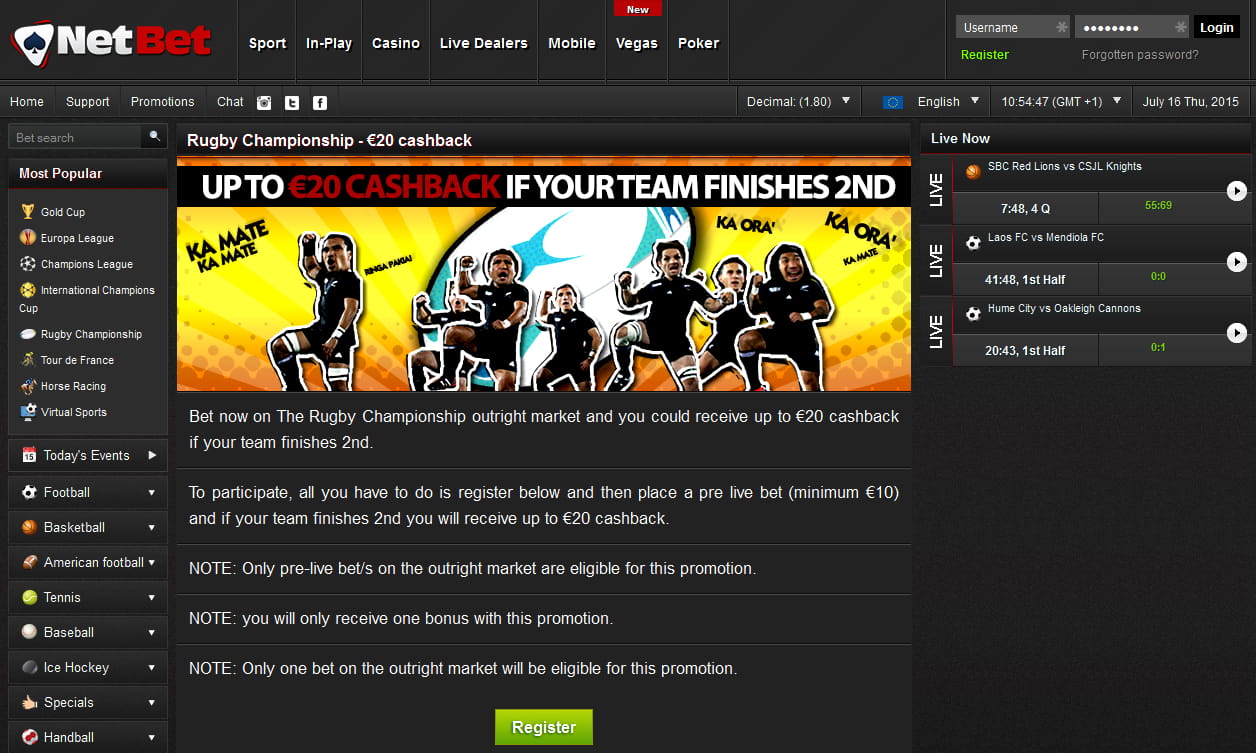Open the English language dropdown

tap(931, 101)
